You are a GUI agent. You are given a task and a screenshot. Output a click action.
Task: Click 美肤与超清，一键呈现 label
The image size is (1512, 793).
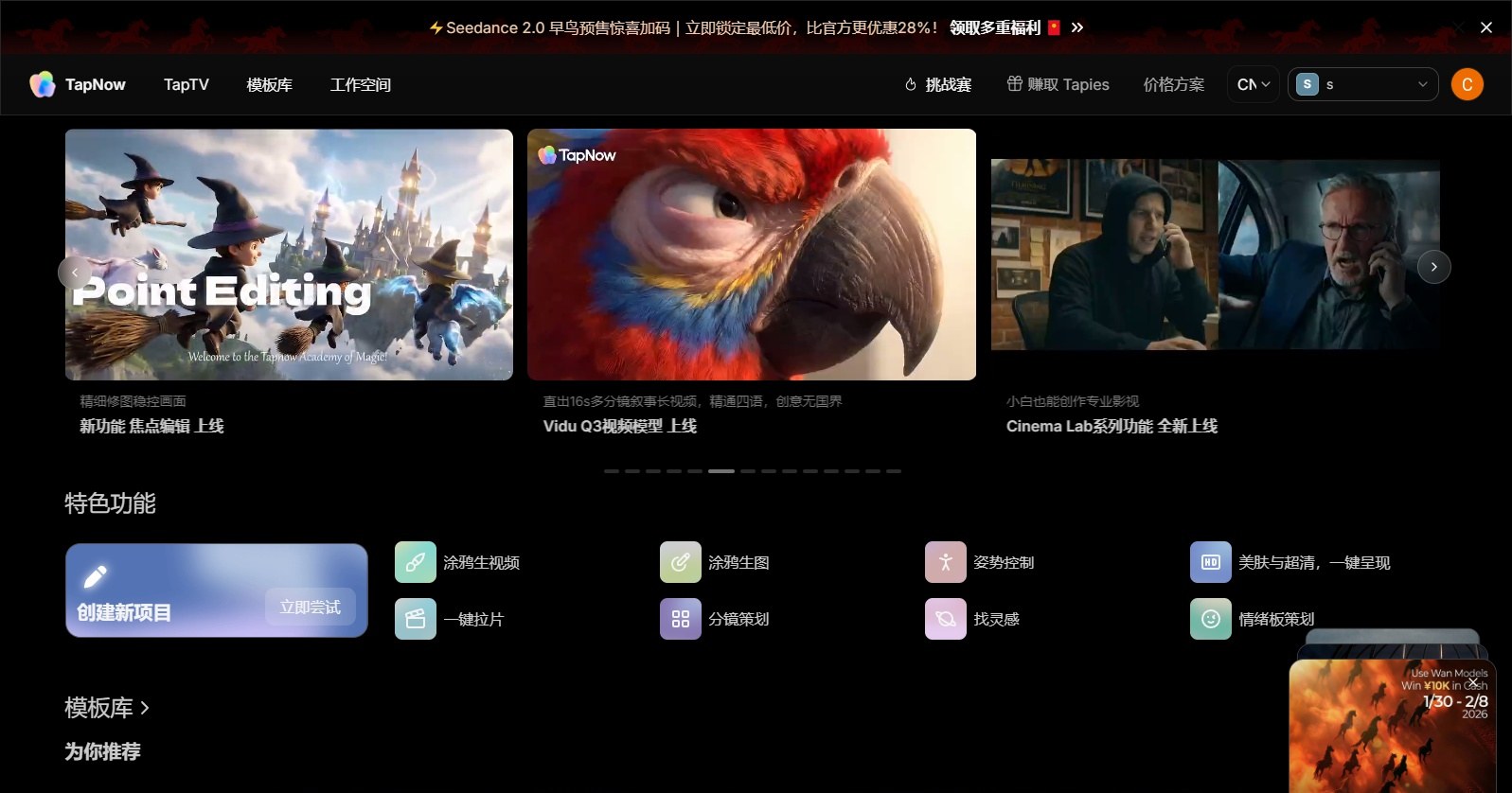click(x=1315, y=562)
